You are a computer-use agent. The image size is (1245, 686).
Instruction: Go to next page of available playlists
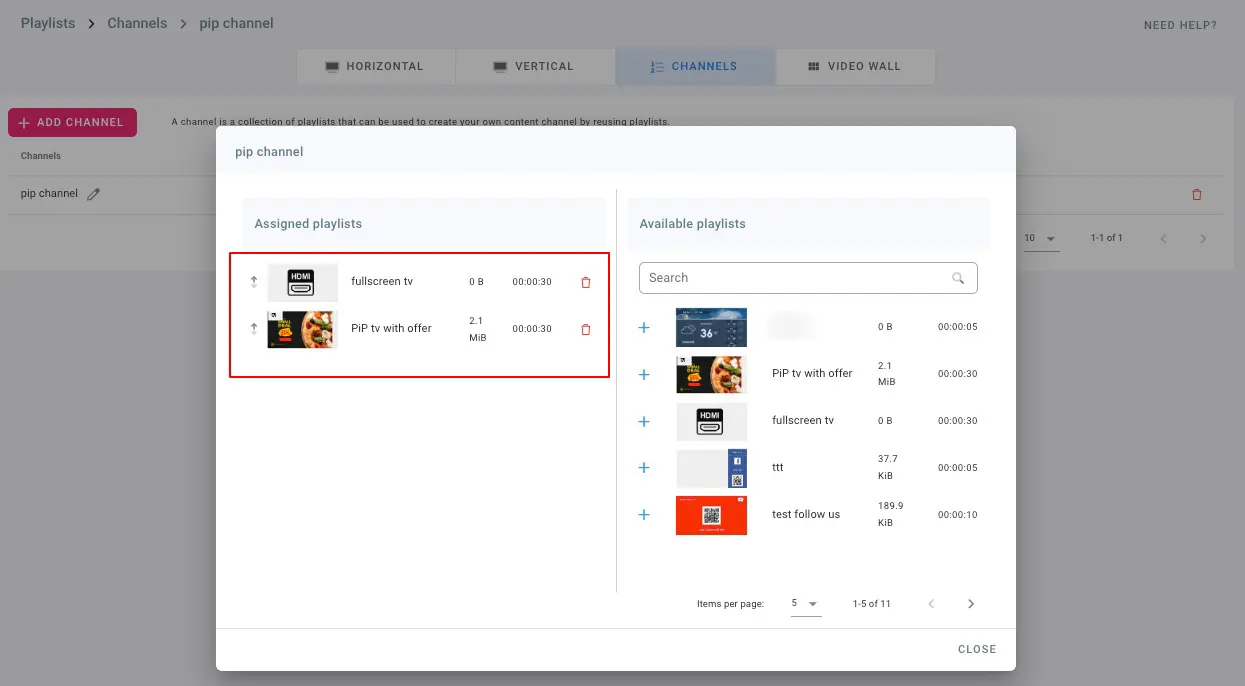pos(971,604)
